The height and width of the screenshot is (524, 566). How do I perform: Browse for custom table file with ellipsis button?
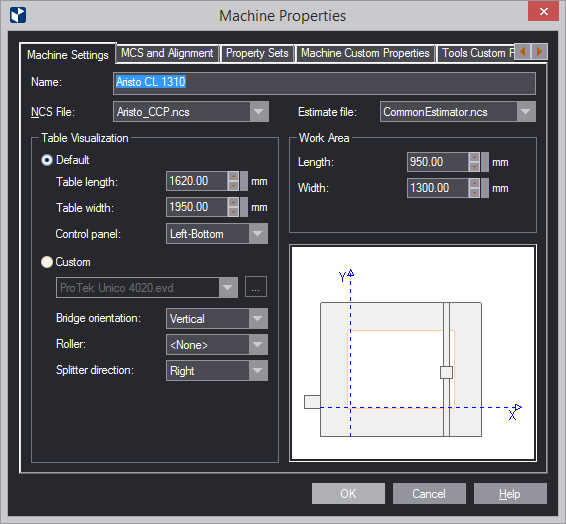pyautogui.click(x=256, y=287)
